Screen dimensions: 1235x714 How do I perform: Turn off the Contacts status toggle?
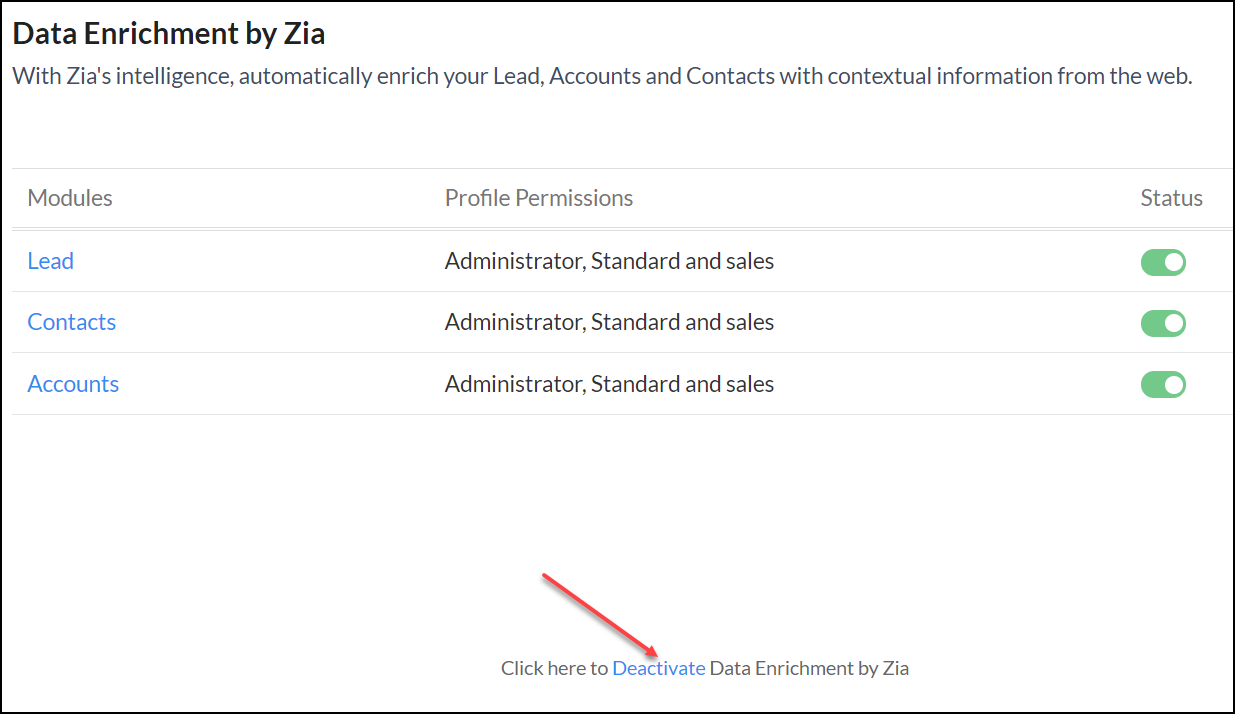click(1163, 323)
